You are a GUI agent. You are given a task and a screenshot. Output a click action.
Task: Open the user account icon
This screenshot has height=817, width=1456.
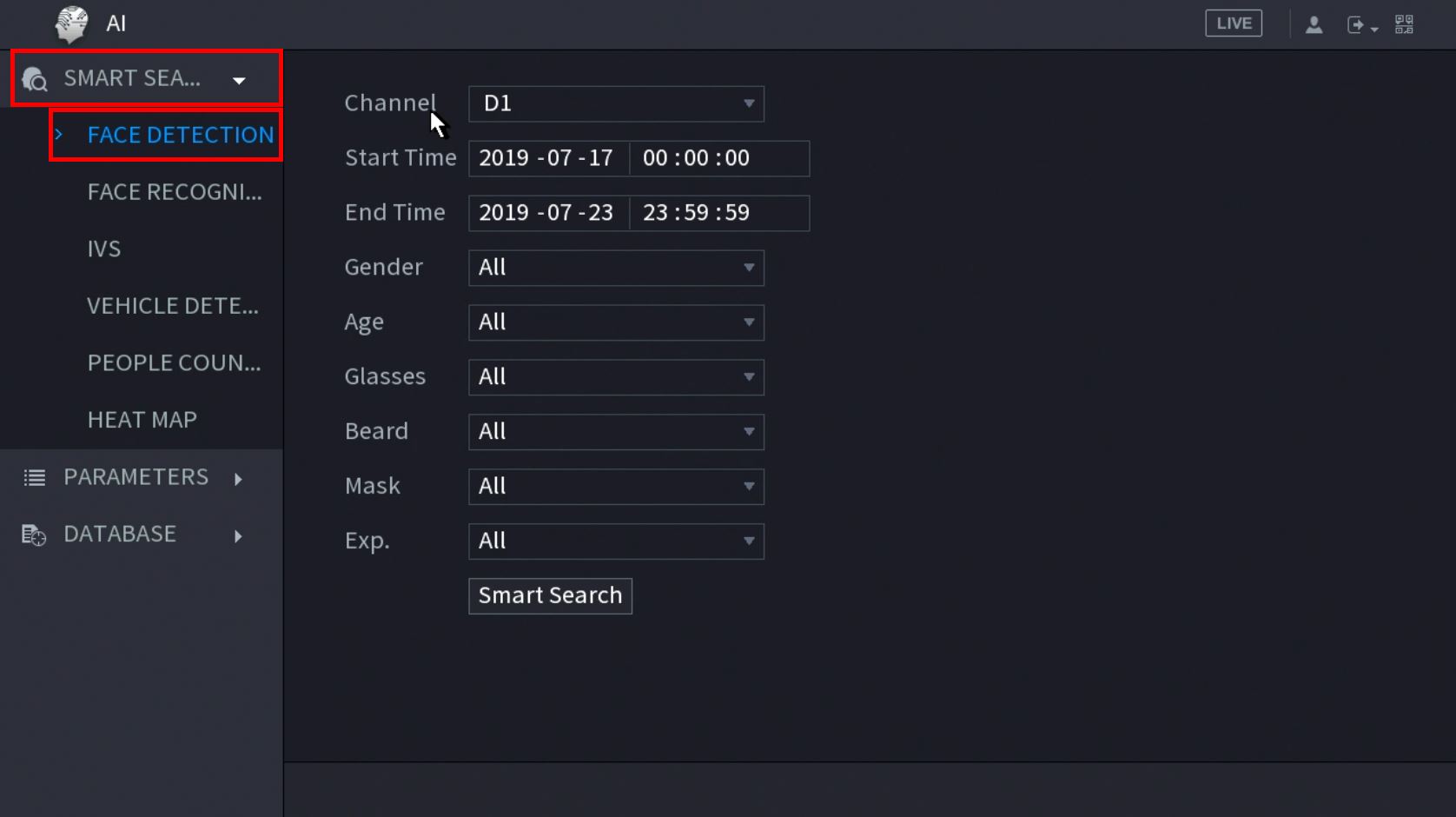click(x=1314, y=24)
